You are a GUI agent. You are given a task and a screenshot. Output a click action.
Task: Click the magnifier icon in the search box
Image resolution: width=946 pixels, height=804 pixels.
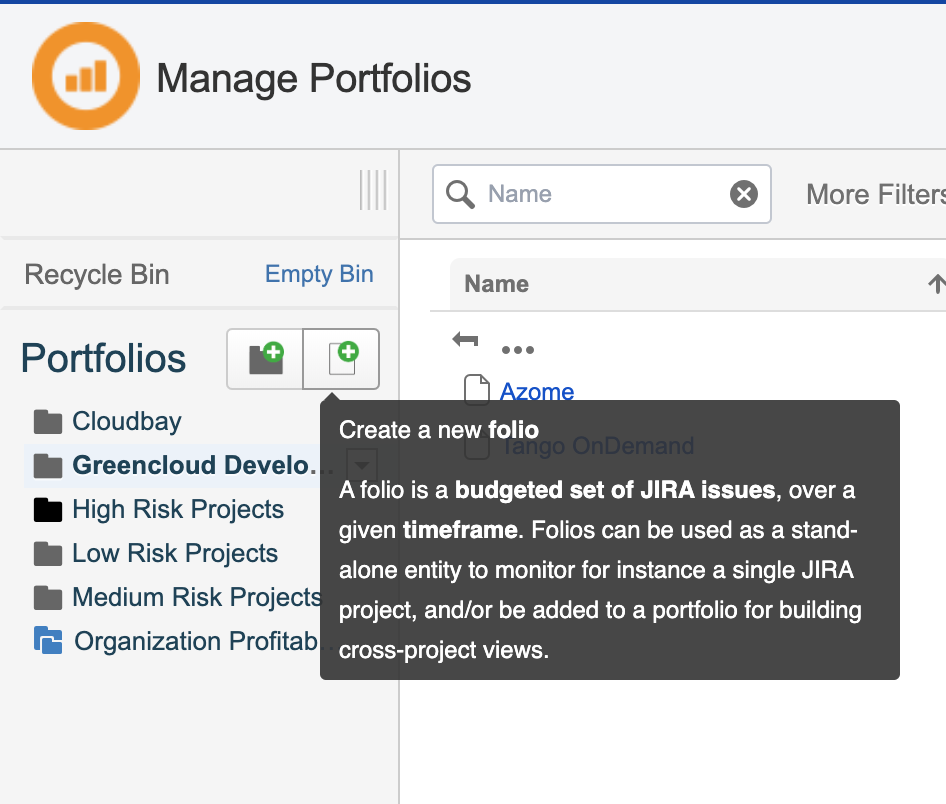[460, 193]
